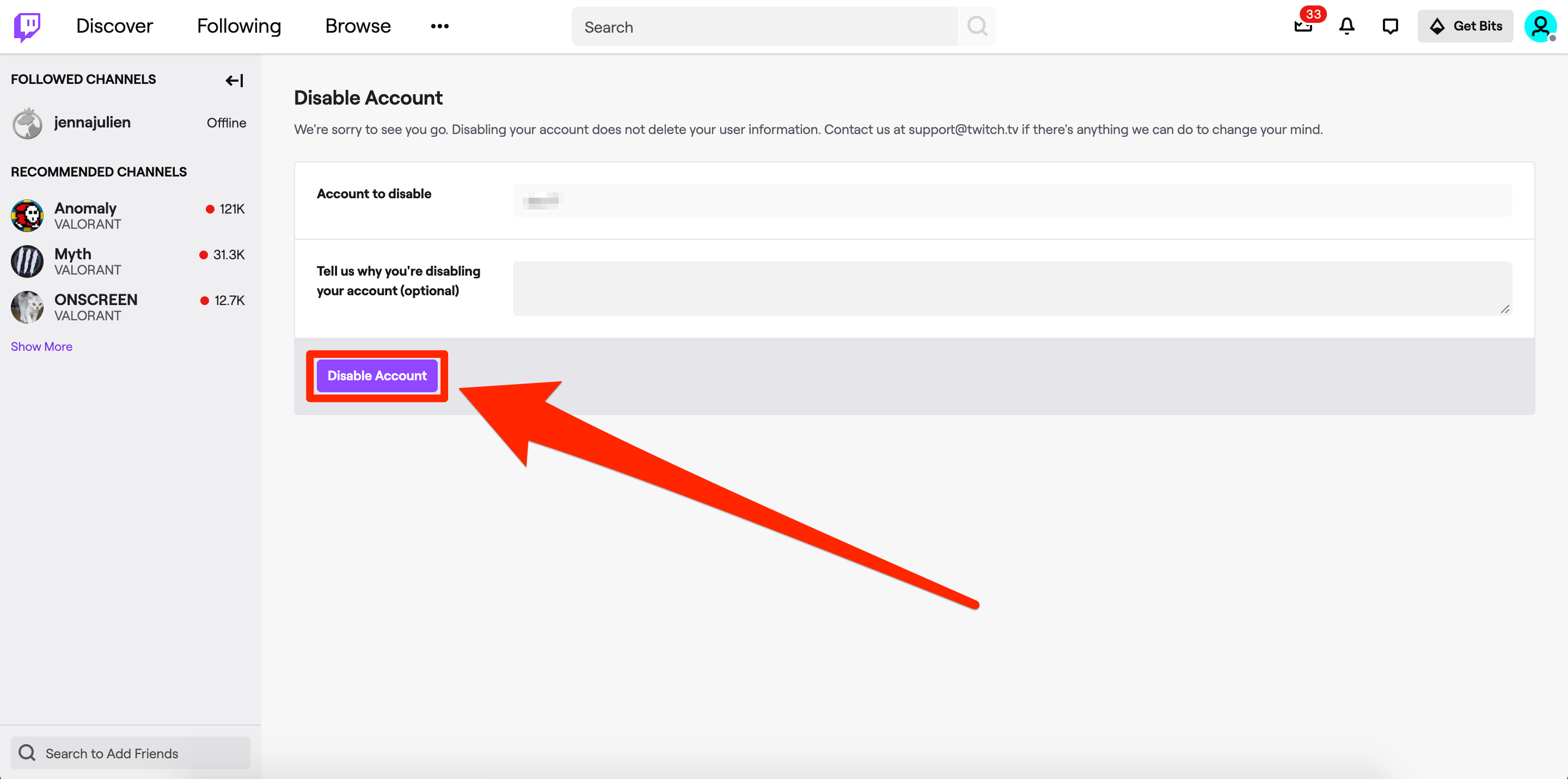Image resolution: width=1568 pixels, height=779 pixels.
Task: Click the Disable Account heading
Action: tap(368, 98)
